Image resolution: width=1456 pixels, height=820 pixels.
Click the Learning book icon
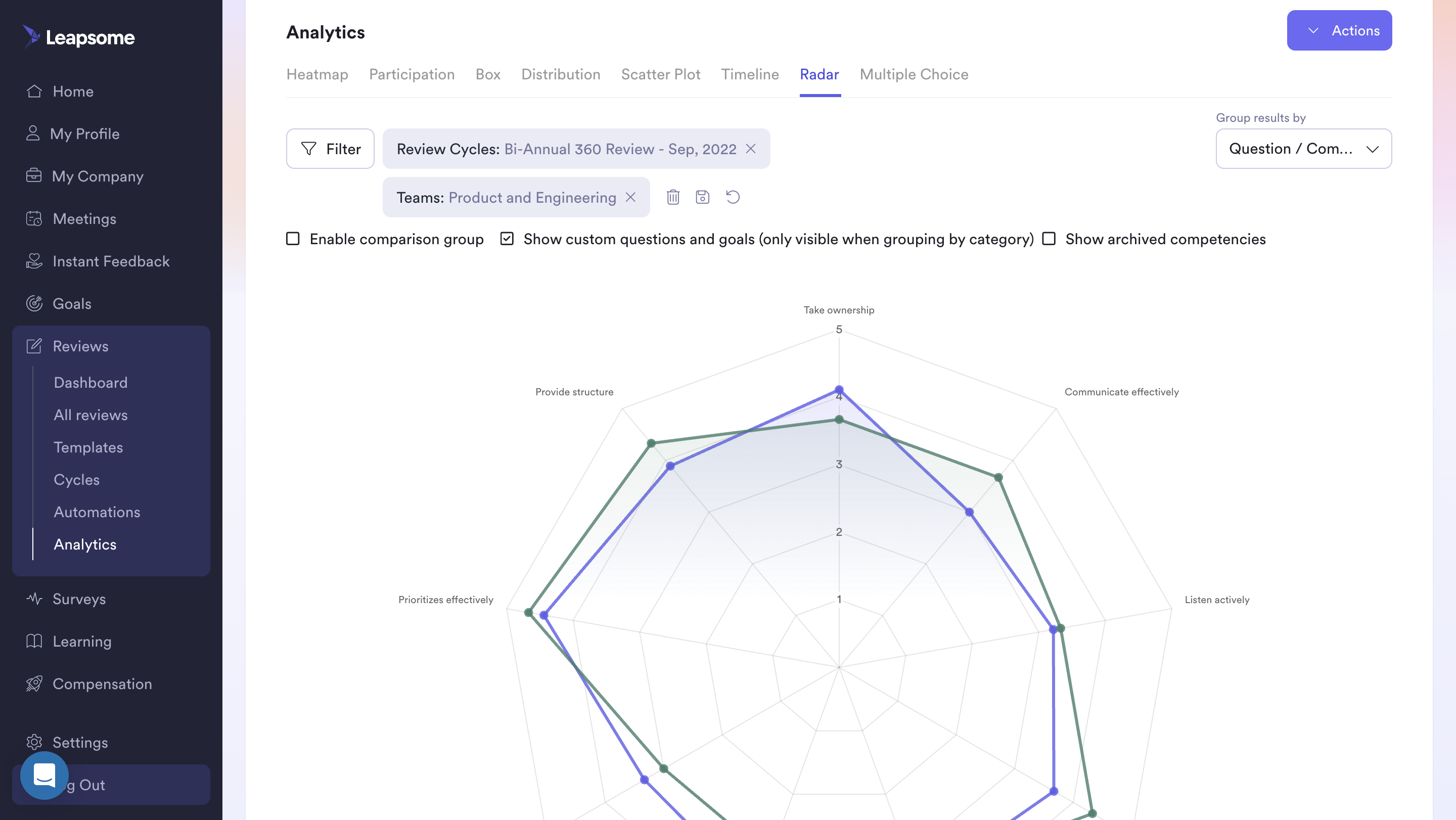click(x=34, y=641)
